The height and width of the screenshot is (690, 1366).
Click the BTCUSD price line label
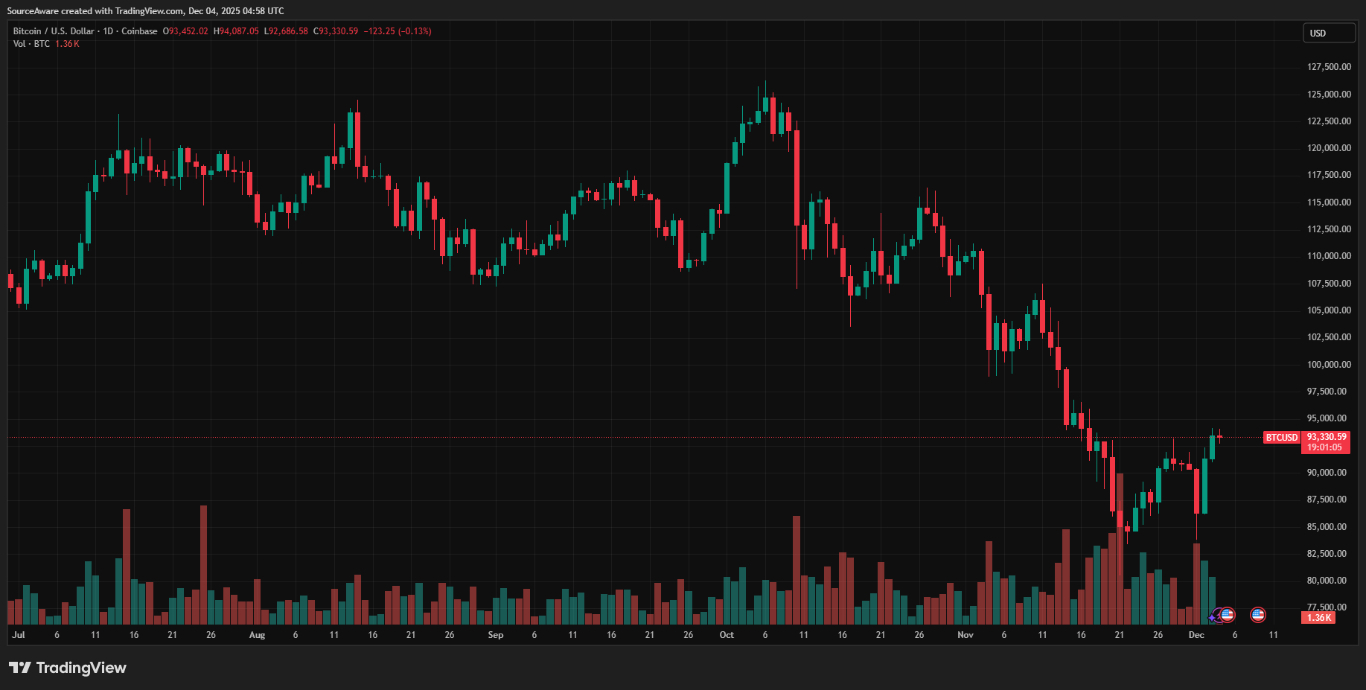(x=1281, y=437)
